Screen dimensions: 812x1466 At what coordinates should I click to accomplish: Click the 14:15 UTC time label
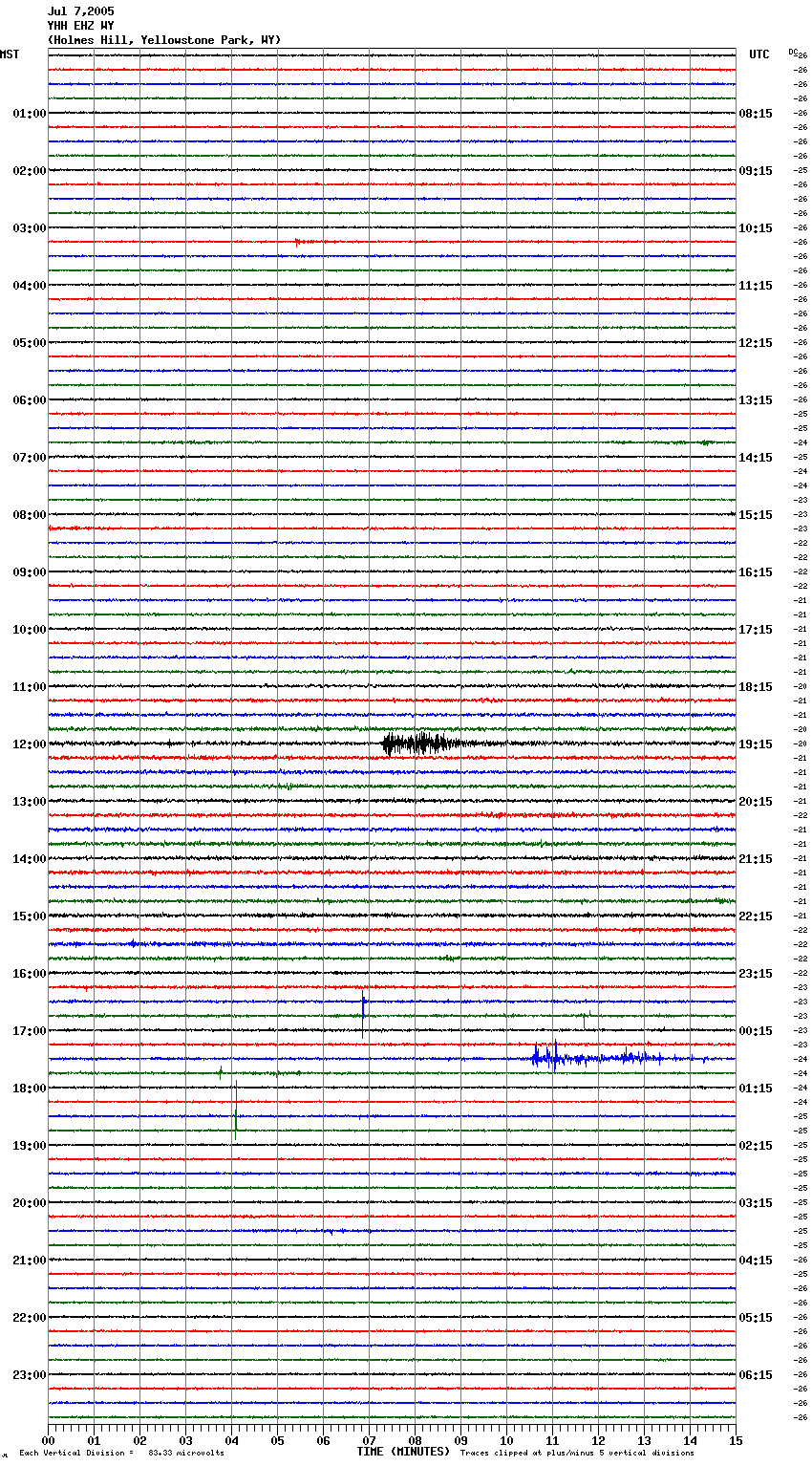click(756, 458)
